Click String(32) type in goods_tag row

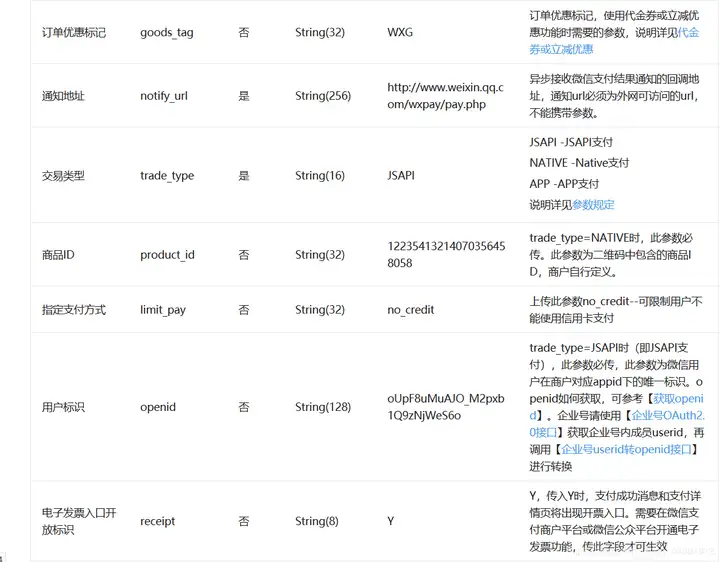pyautogui.click(x=320, y=33)
